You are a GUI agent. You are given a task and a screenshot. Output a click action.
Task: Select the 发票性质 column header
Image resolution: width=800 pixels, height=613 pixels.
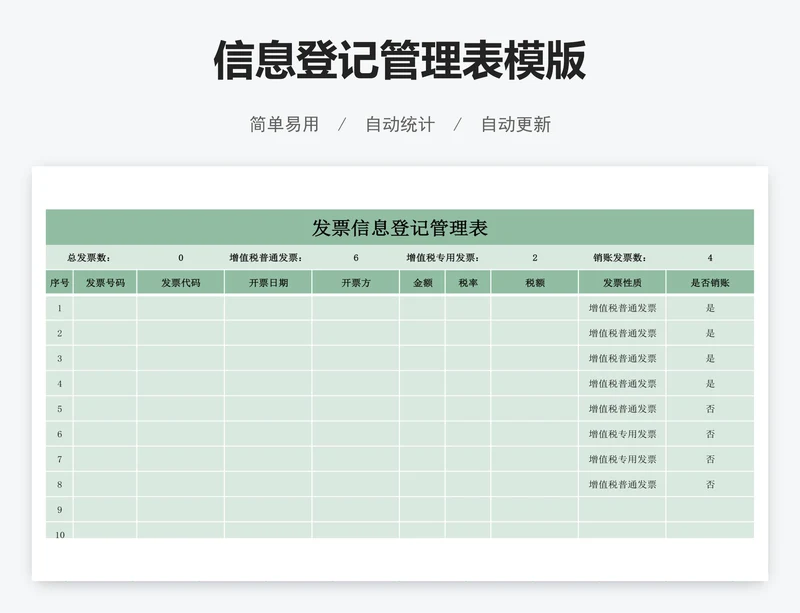[x=622, y=283]
